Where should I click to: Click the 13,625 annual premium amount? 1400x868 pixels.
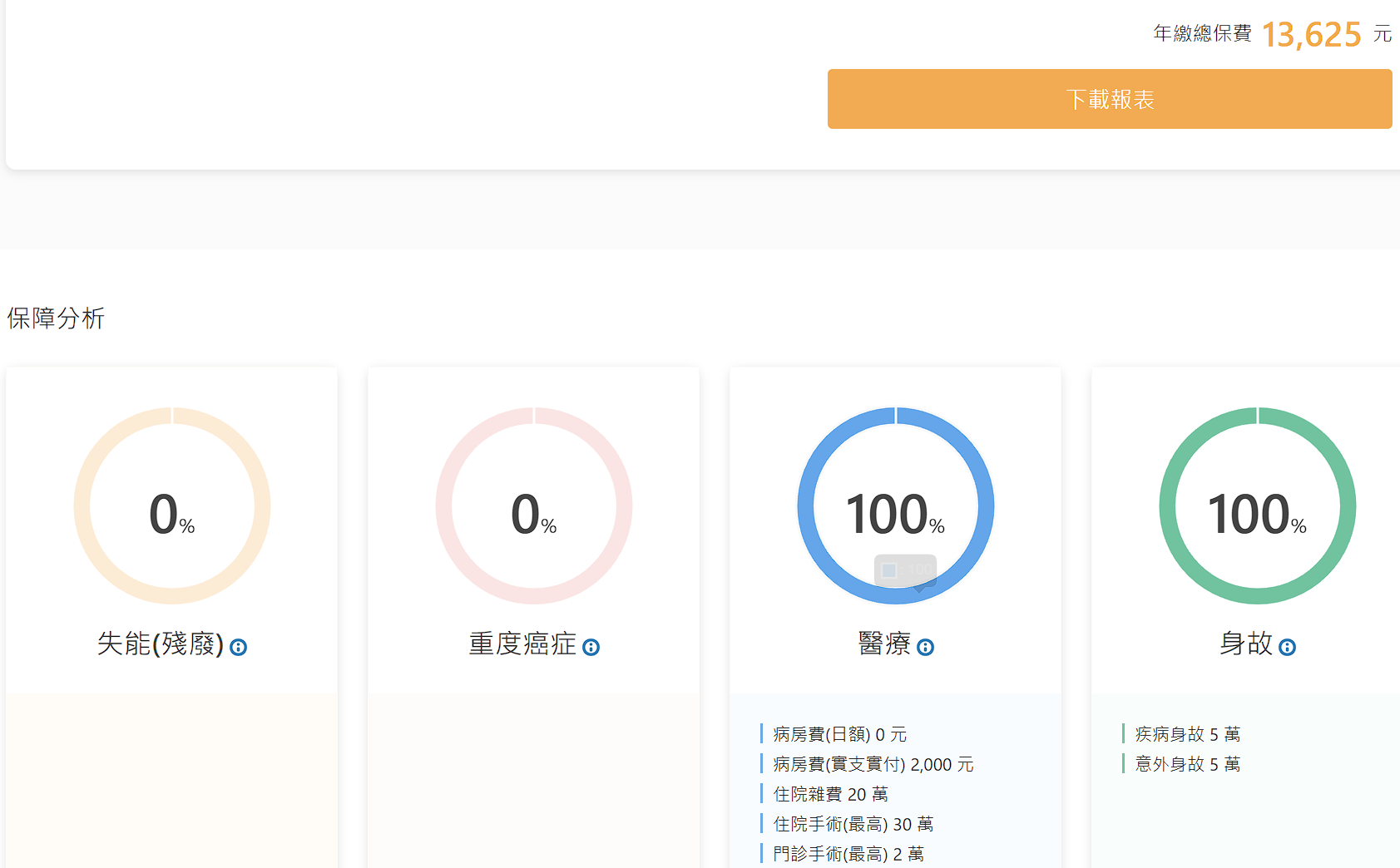point(1311,35)
